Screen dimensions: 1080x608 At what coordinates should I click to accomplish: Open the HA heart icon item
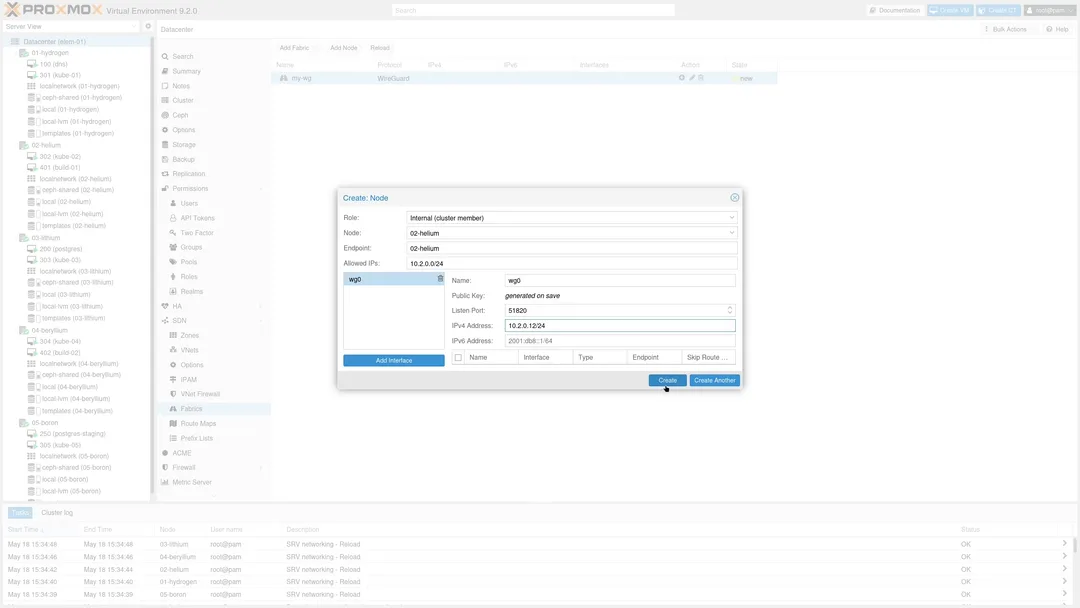click(x=165, y=306)
